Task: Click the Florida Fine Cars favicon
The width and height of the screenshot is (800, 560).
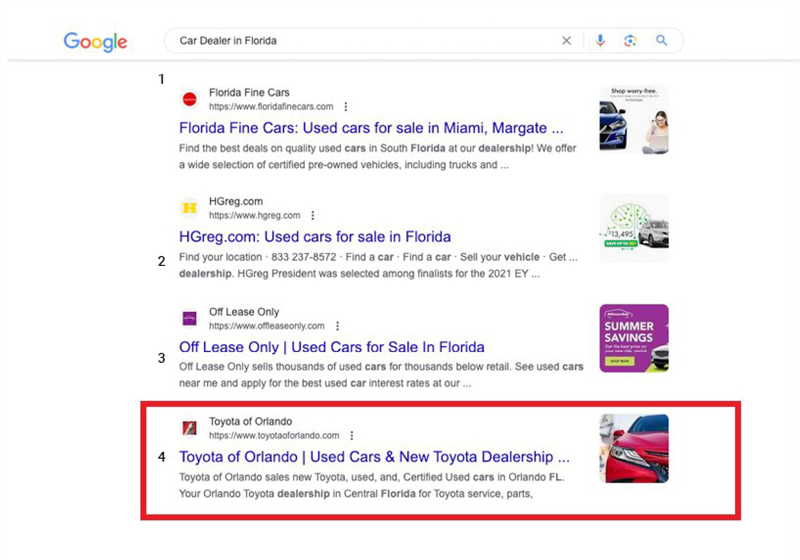Action: pos(189,99)
